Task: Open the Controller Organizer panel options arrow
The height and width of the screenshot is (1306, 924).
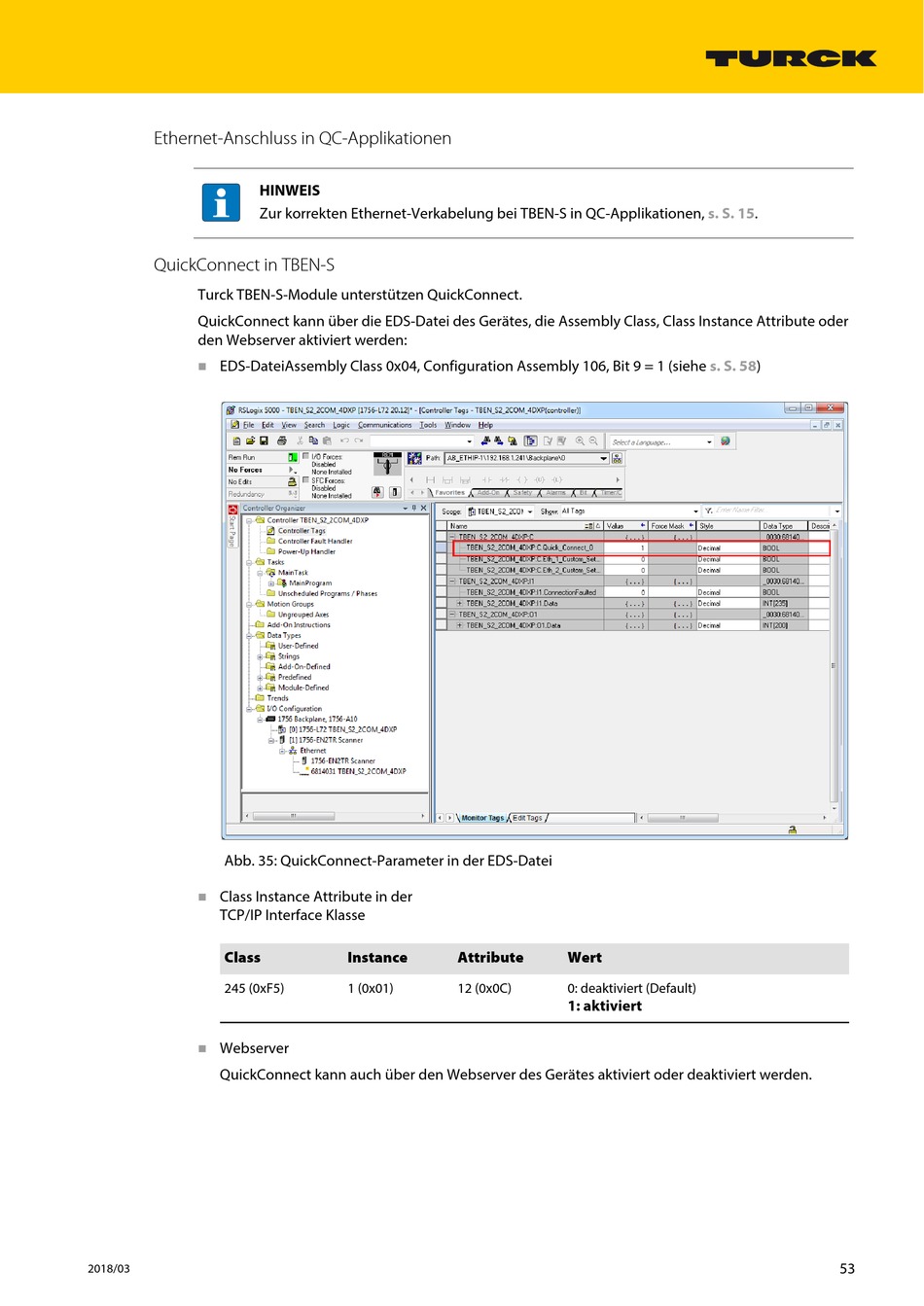Action: [x=406, y=508]
